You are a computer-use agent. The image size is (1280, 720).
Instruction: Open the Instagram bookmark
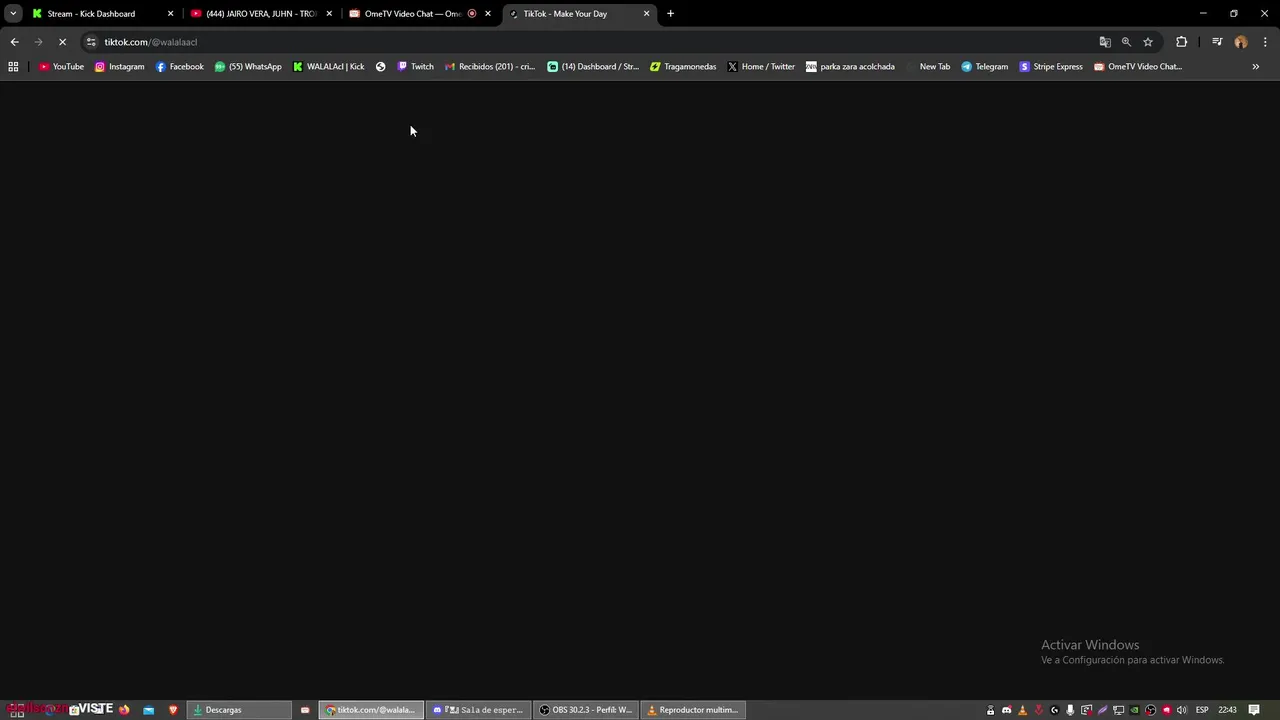click(x=120, y=67)
